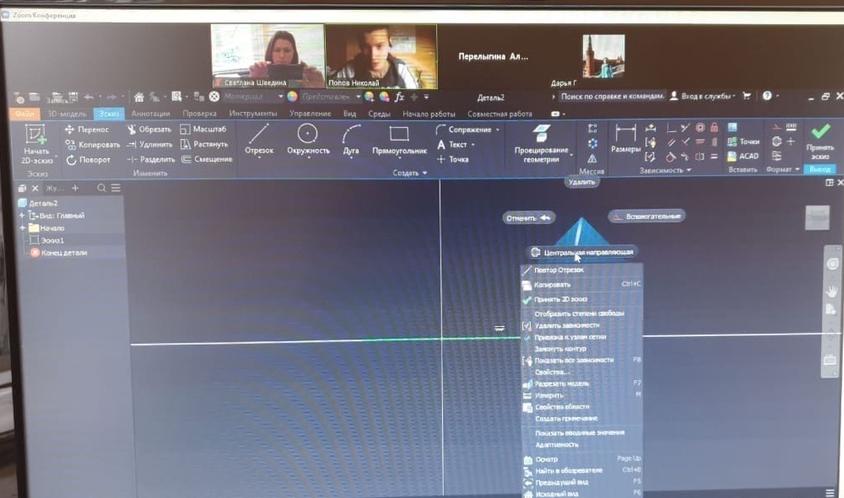Click Проецирование геометрии tool
Viewport: 844px width, 498px height.
pos(541,143)
